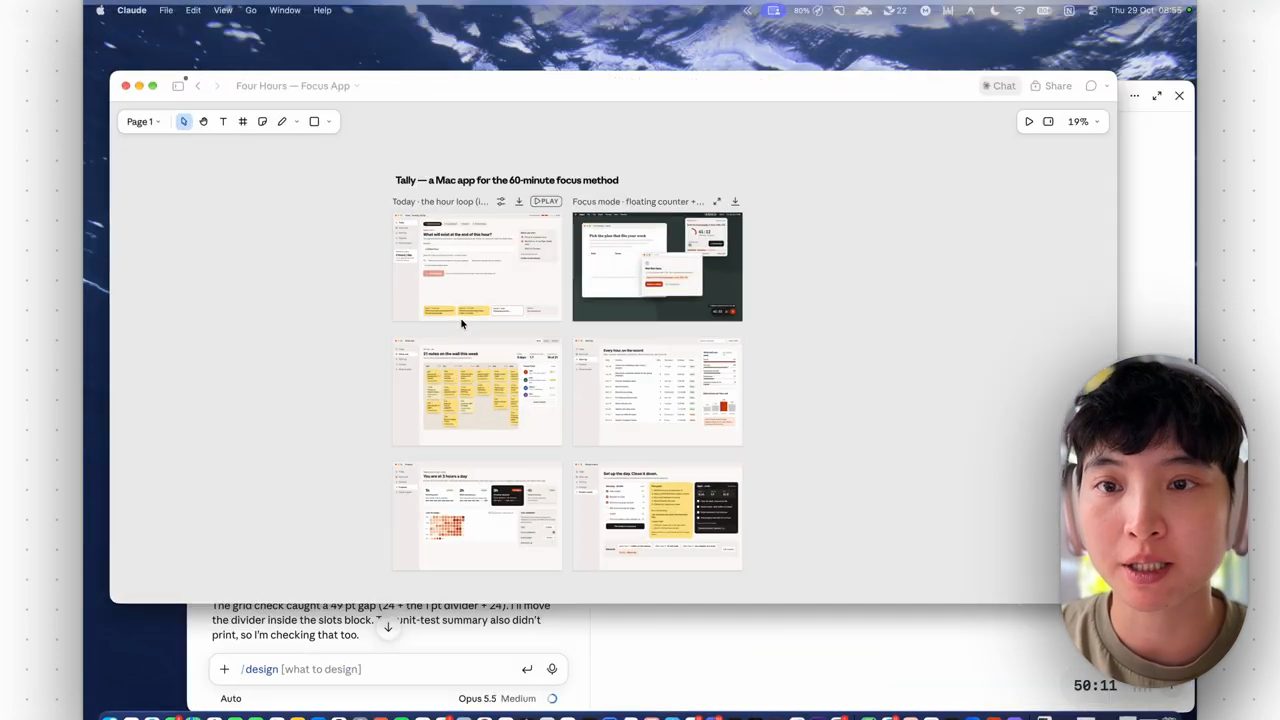Open the Apple menu

click(x=100, y=10)
